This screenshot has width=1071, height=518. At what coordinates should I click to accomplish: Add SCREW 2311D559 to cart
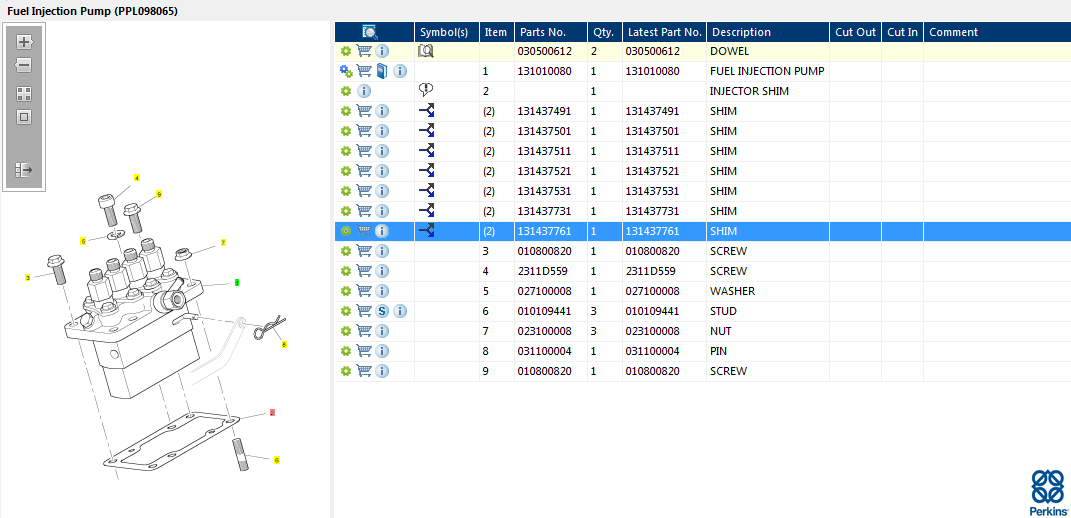(365, 271)
